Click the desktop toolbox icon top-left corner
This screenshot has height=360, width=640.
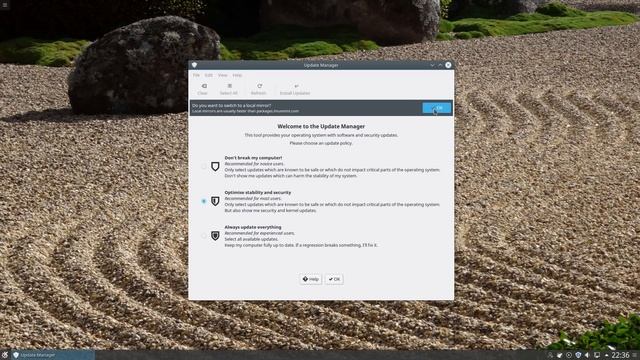[4, 5]
